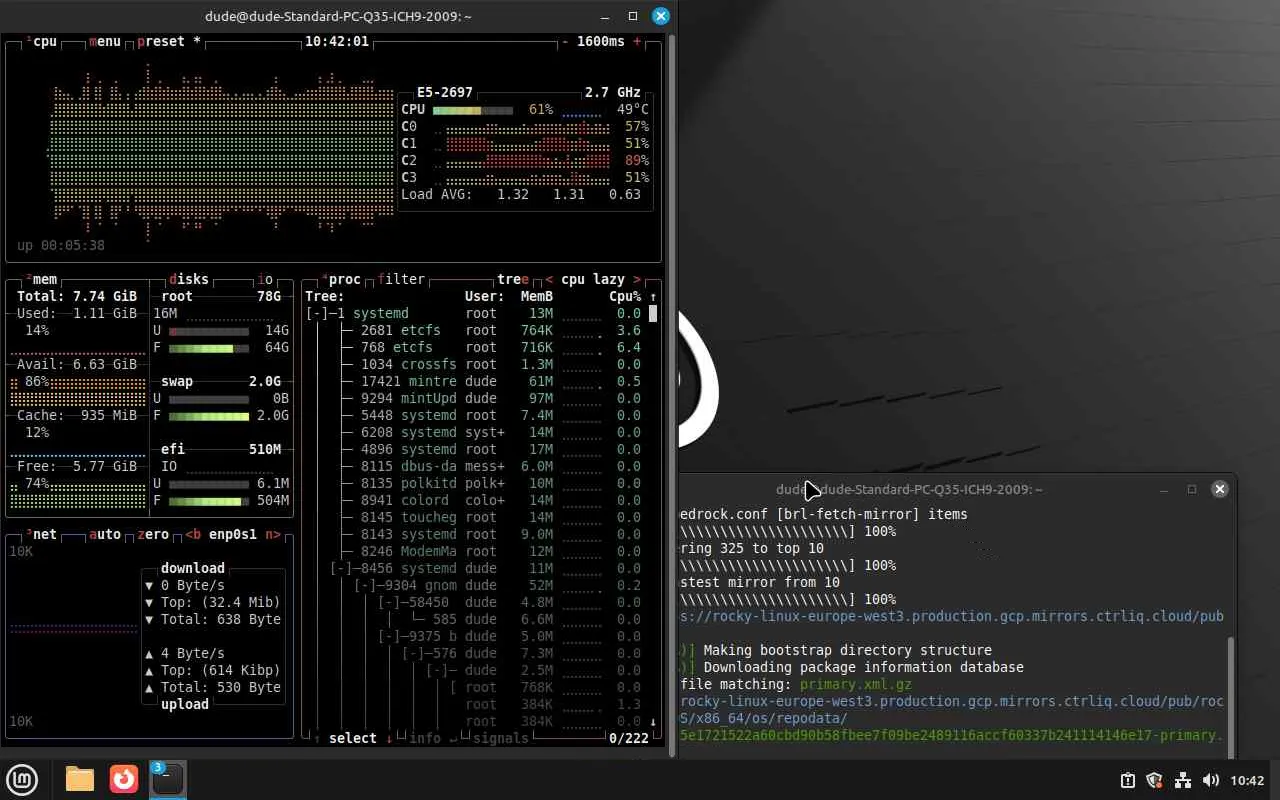Select the 4896 systemd process
Screen dimensions: 1280x800
click(479, 449)
